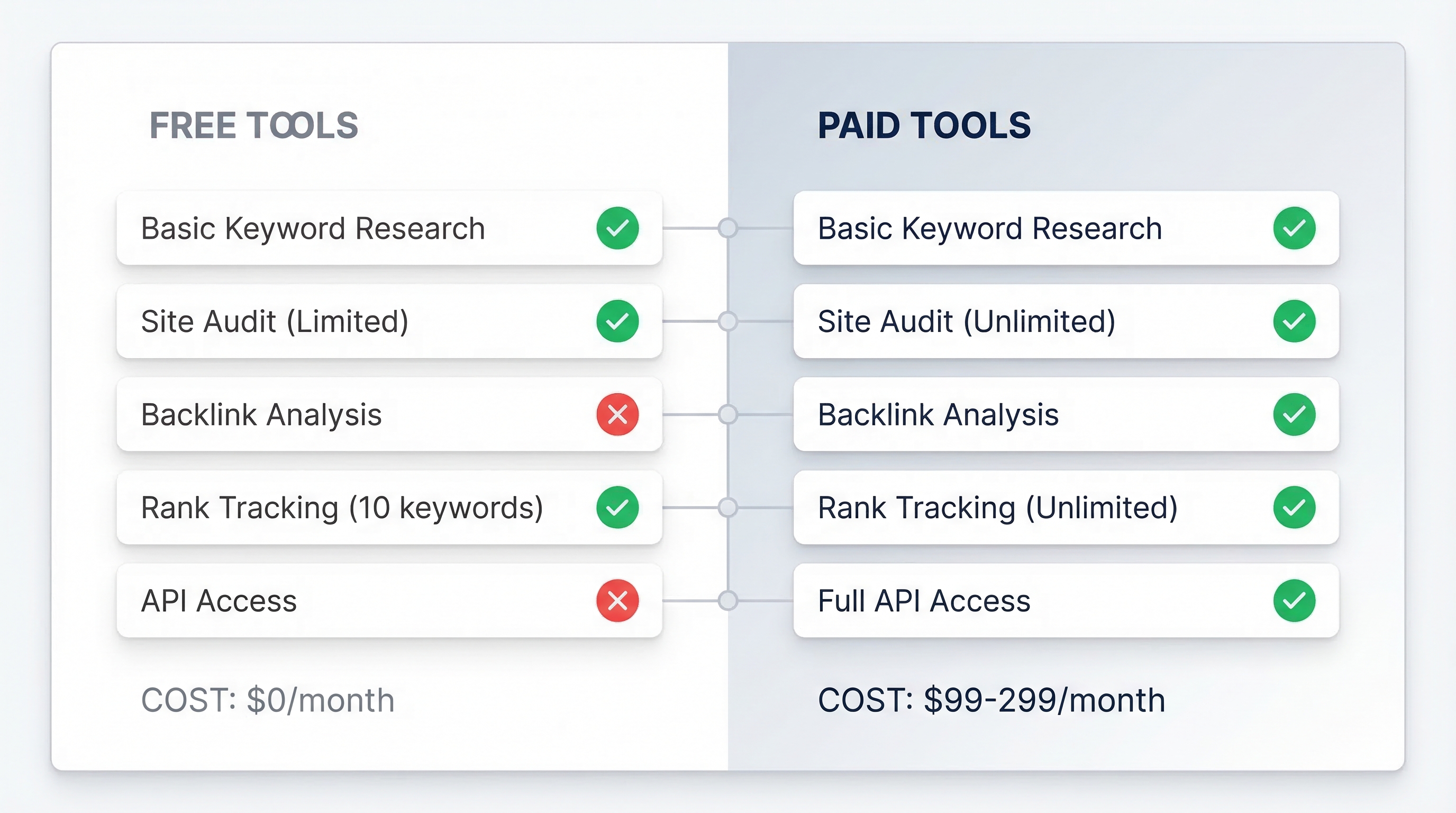Click the Paid column Basic Keyword Research text
1456x813 pixels.
coord(990,229)
